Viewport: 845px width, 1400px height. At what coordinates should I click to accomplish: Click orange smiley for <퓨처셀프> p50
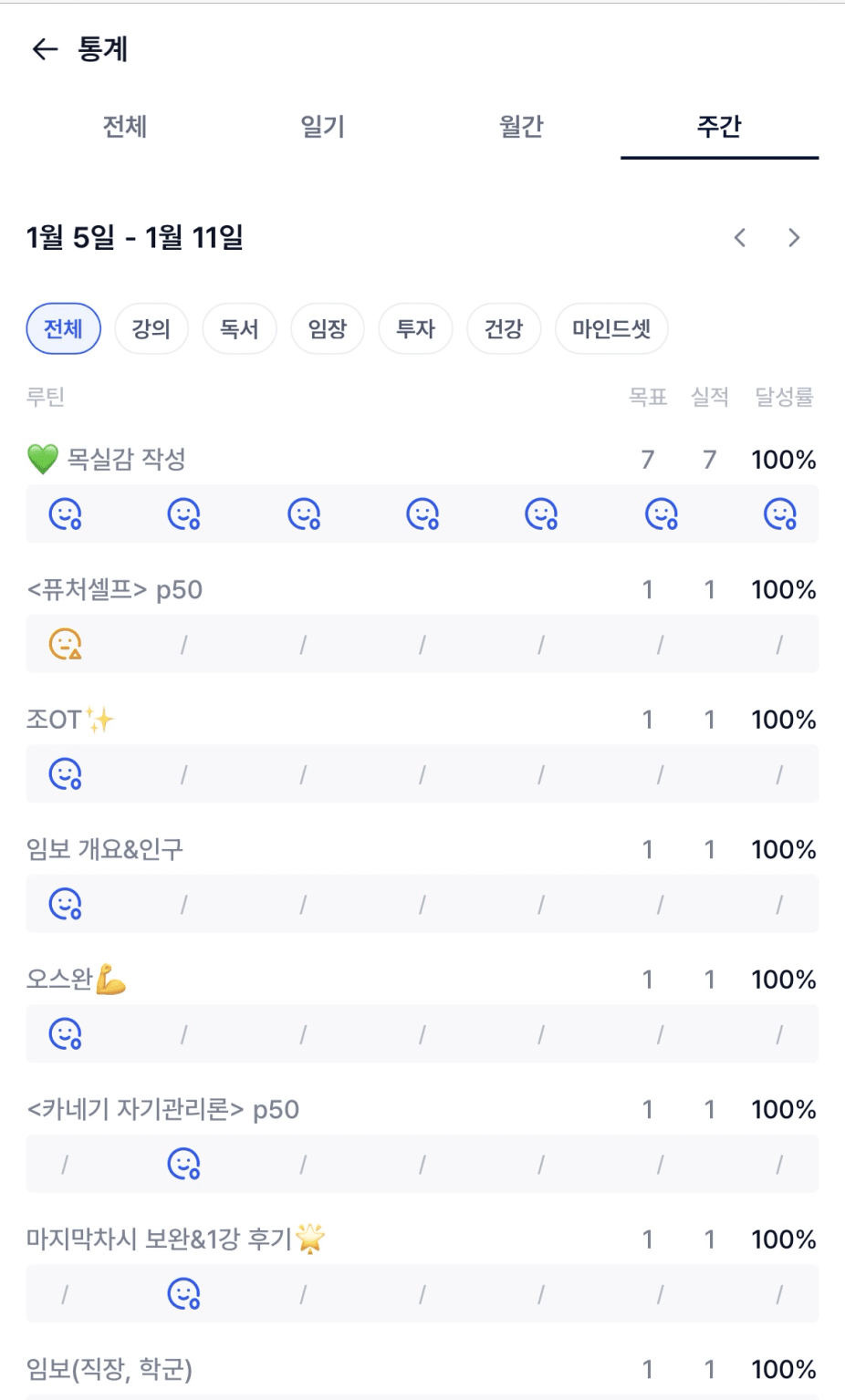(65, 644)
